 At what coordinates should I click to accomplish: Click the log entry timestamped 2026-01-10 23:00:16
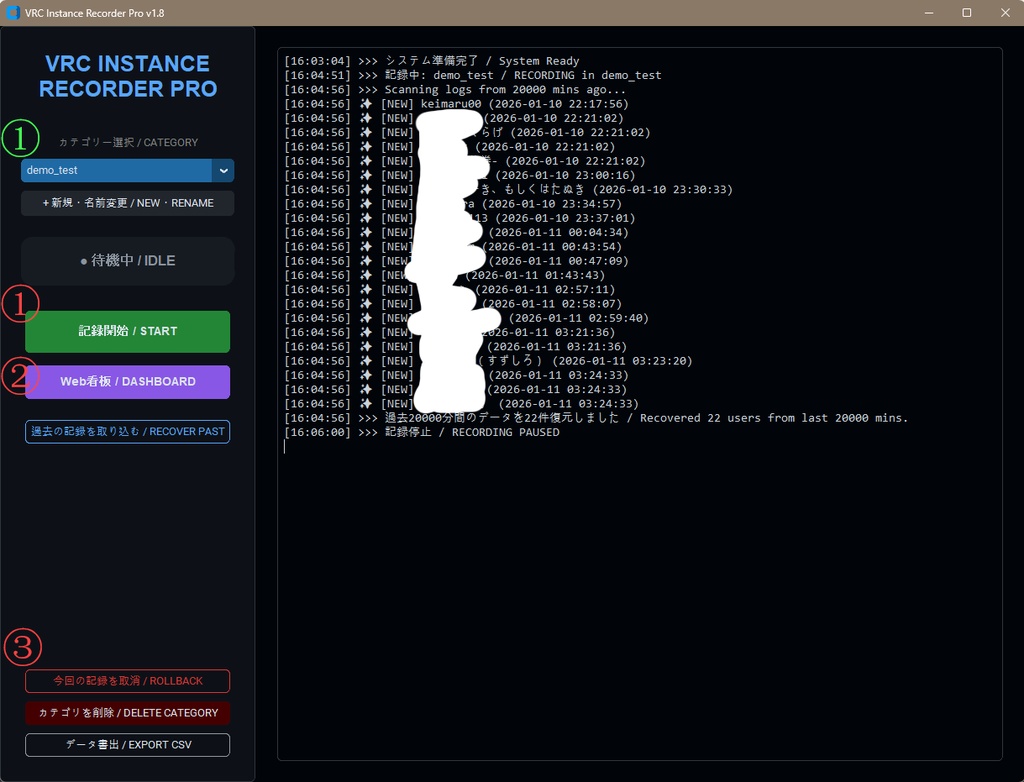(459, 175)
